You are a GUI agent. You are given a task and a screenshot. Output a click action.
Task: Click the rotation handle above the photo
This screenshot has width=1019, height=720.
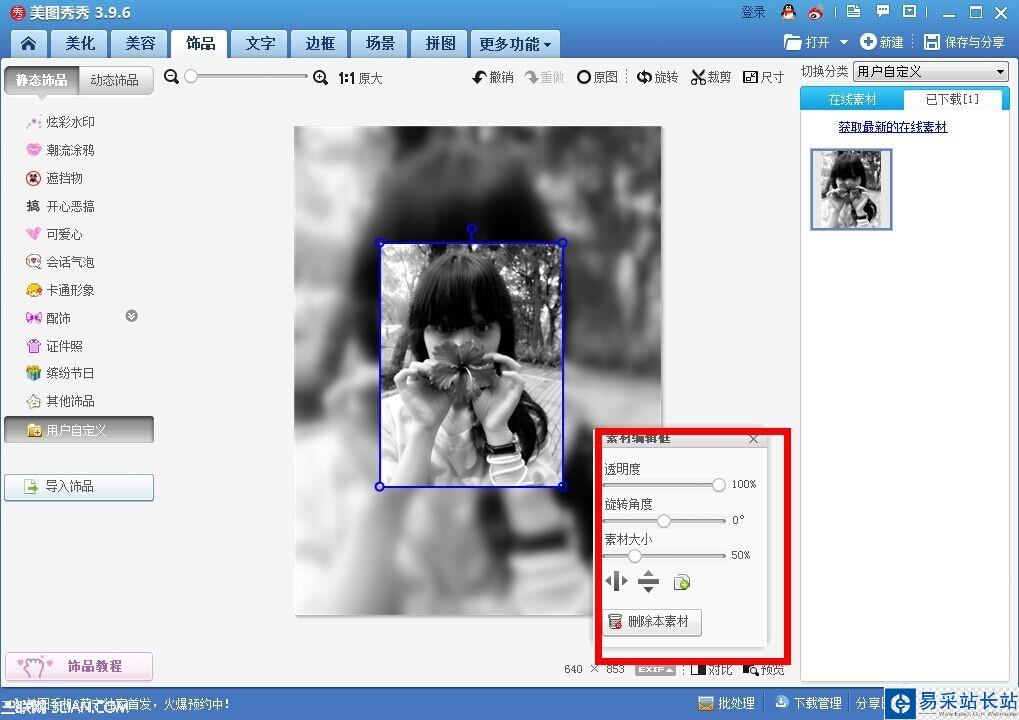pyautogui.click(x=472, y=229)
